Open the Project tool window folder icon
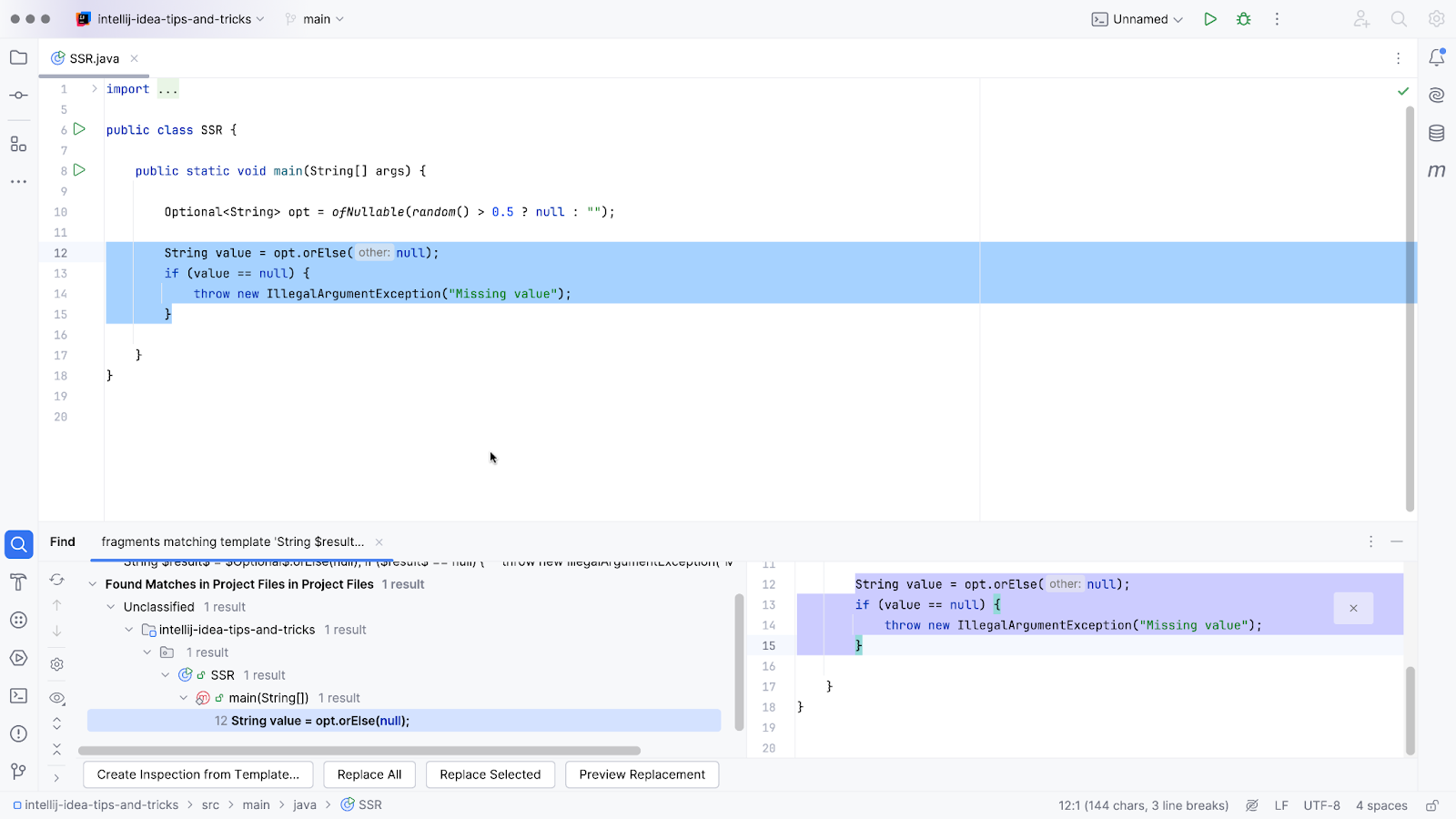Viewport: 1456px width, 819px height. (18, 58)
